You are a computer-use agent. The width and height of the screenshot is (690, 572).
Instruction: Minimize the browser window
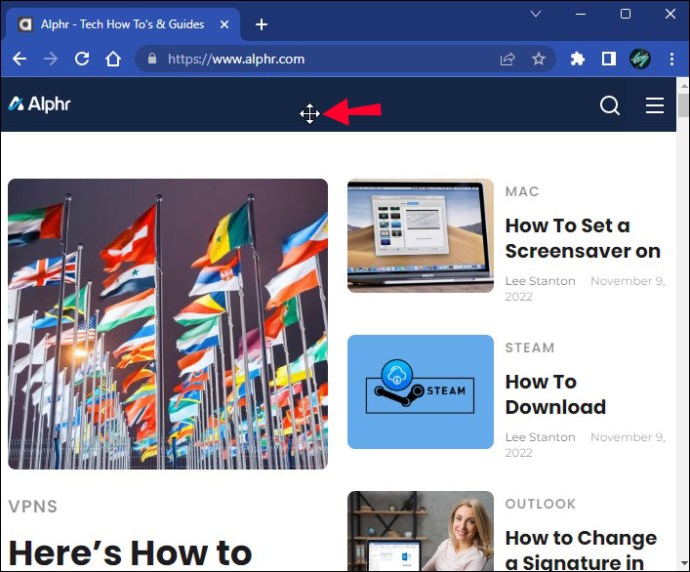[581, 14]
